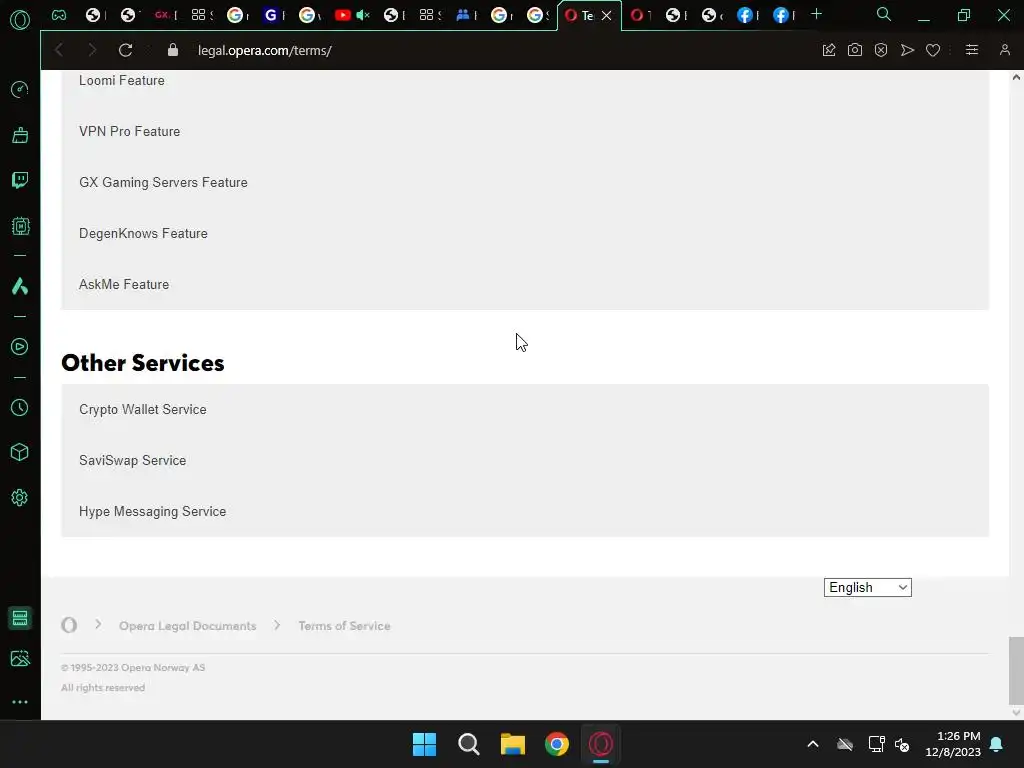Open My Flow send icon
1024x768 pixels.
[x=907, y=50]
